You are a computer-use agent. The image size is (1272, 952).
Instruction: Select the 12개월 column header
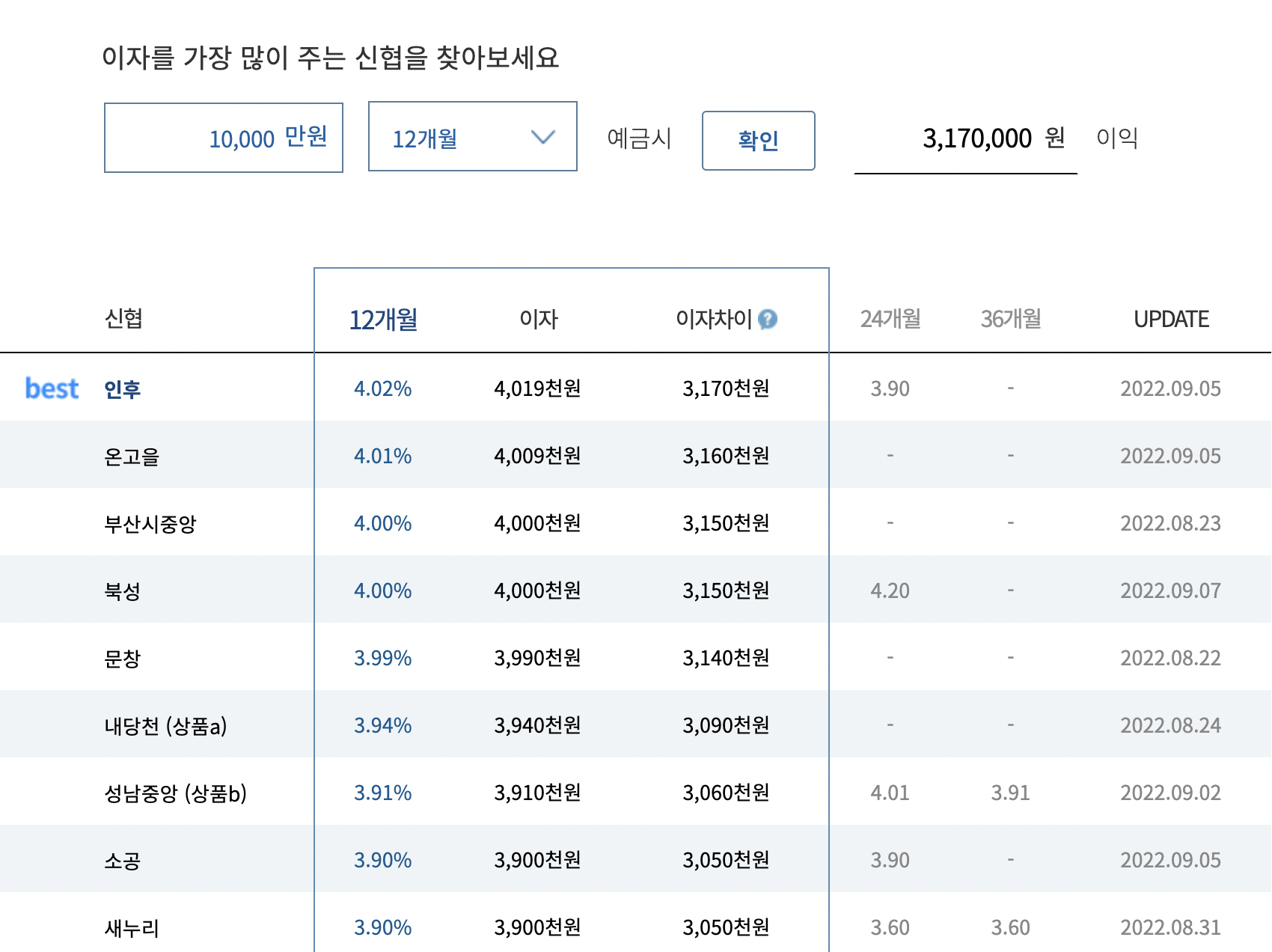pos(384,320)
